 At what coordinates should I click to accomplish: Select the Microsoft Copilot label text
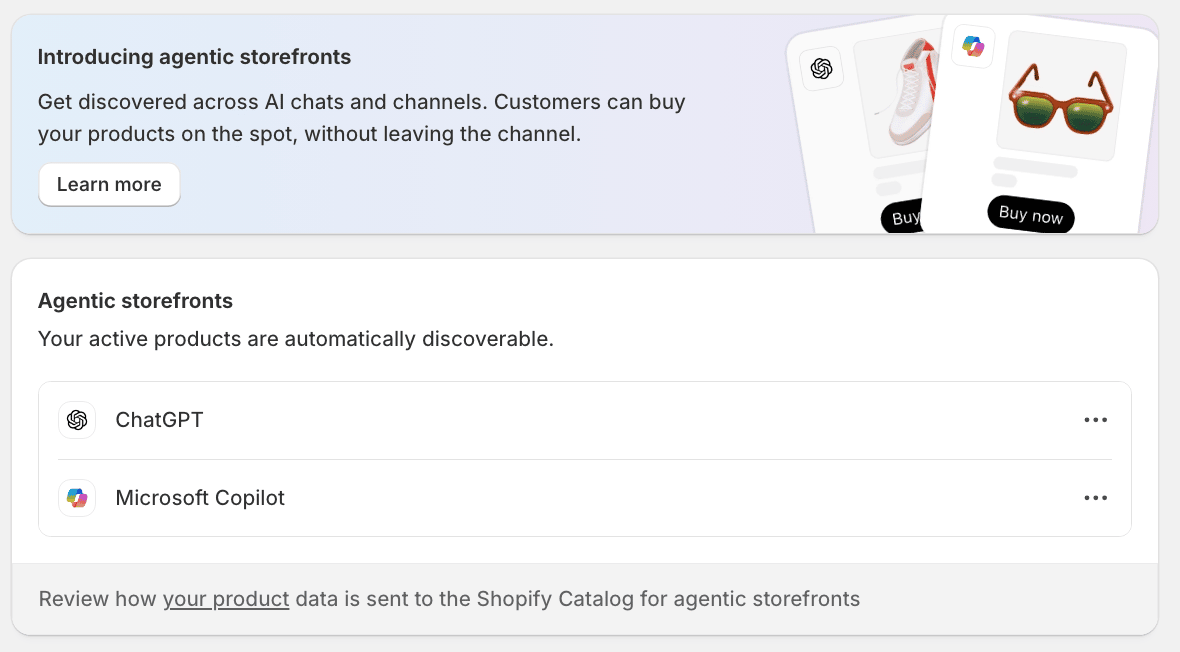click(200, 498)
